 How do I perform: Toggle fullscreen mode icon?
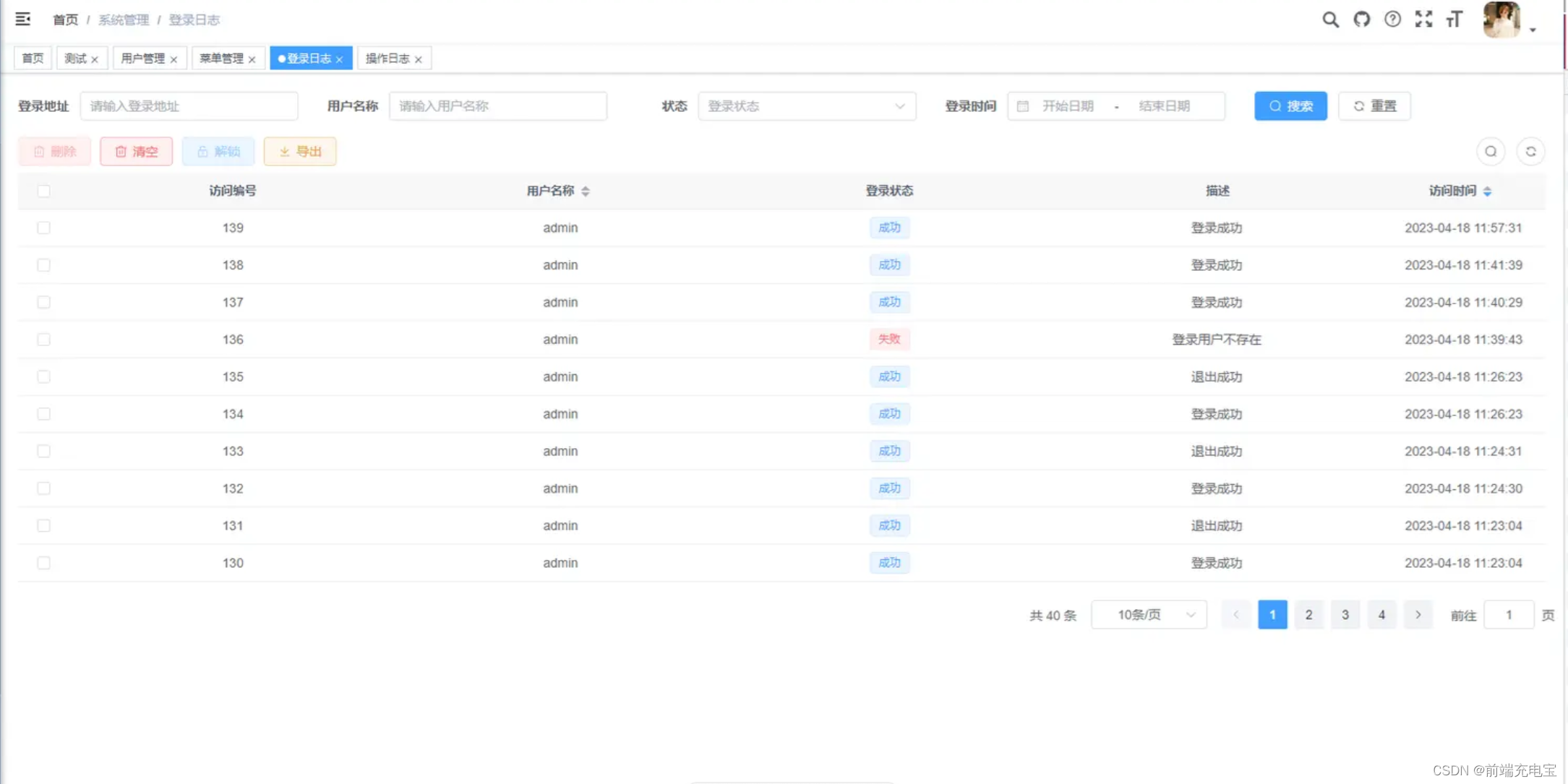point(1423,20)
